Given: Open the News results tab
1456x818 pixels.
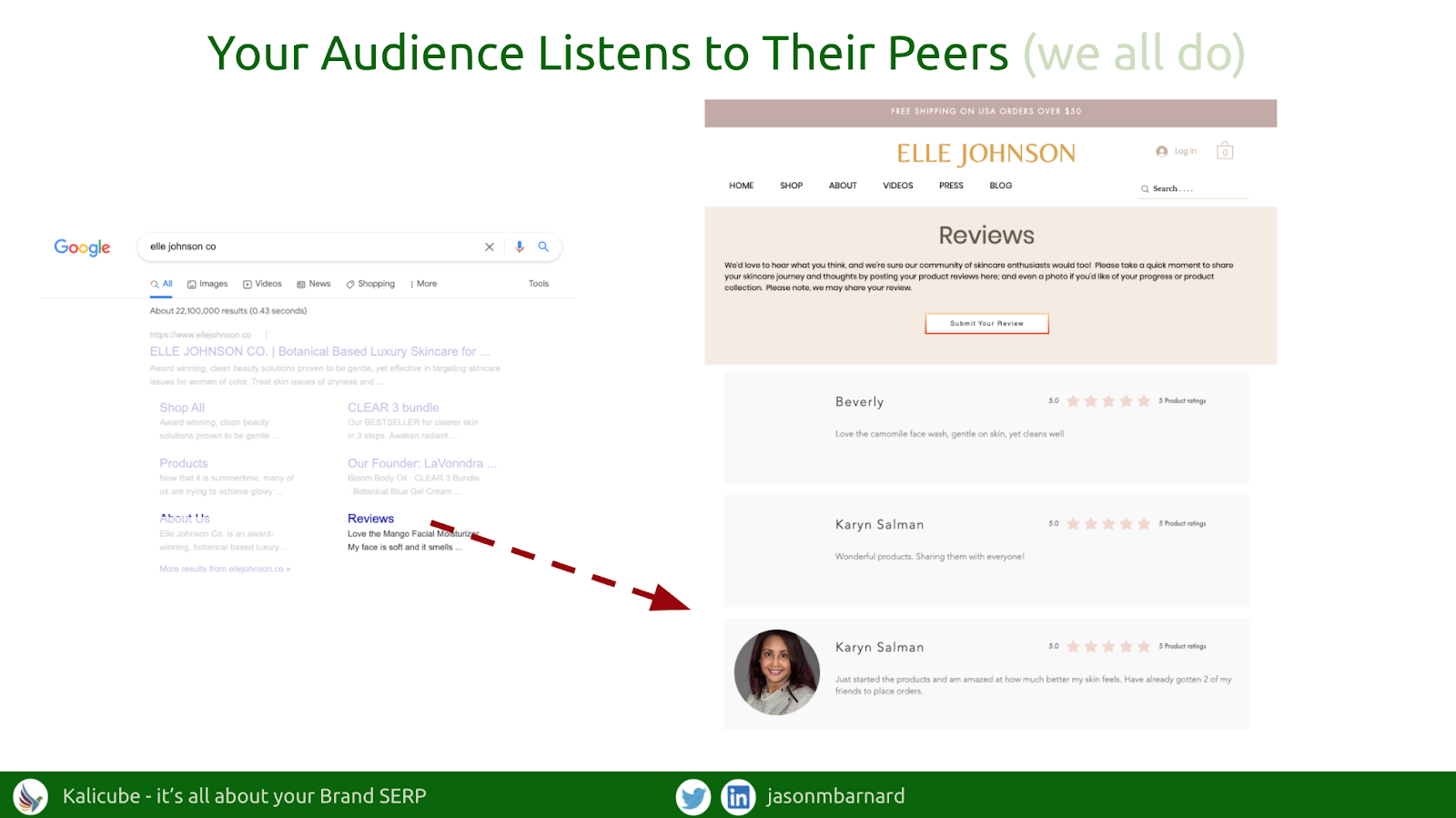Looking at the screenshot, I should click(314, 284).
